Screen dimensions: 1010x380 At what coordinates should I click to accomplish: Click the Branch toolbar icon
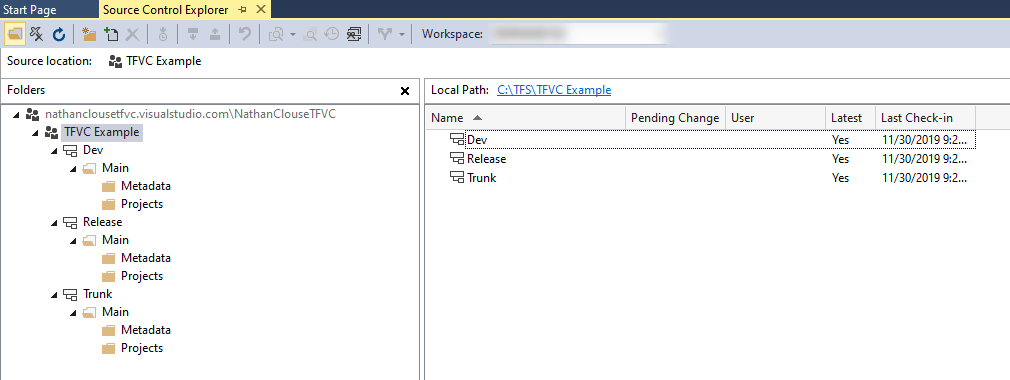coord(385,34)
